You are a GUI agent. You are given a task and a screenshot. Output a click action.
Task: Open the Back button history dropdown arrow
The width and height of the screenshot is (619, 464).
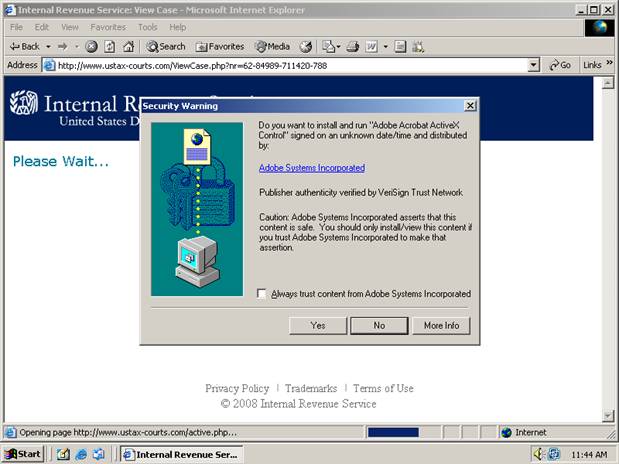(48, 47)
